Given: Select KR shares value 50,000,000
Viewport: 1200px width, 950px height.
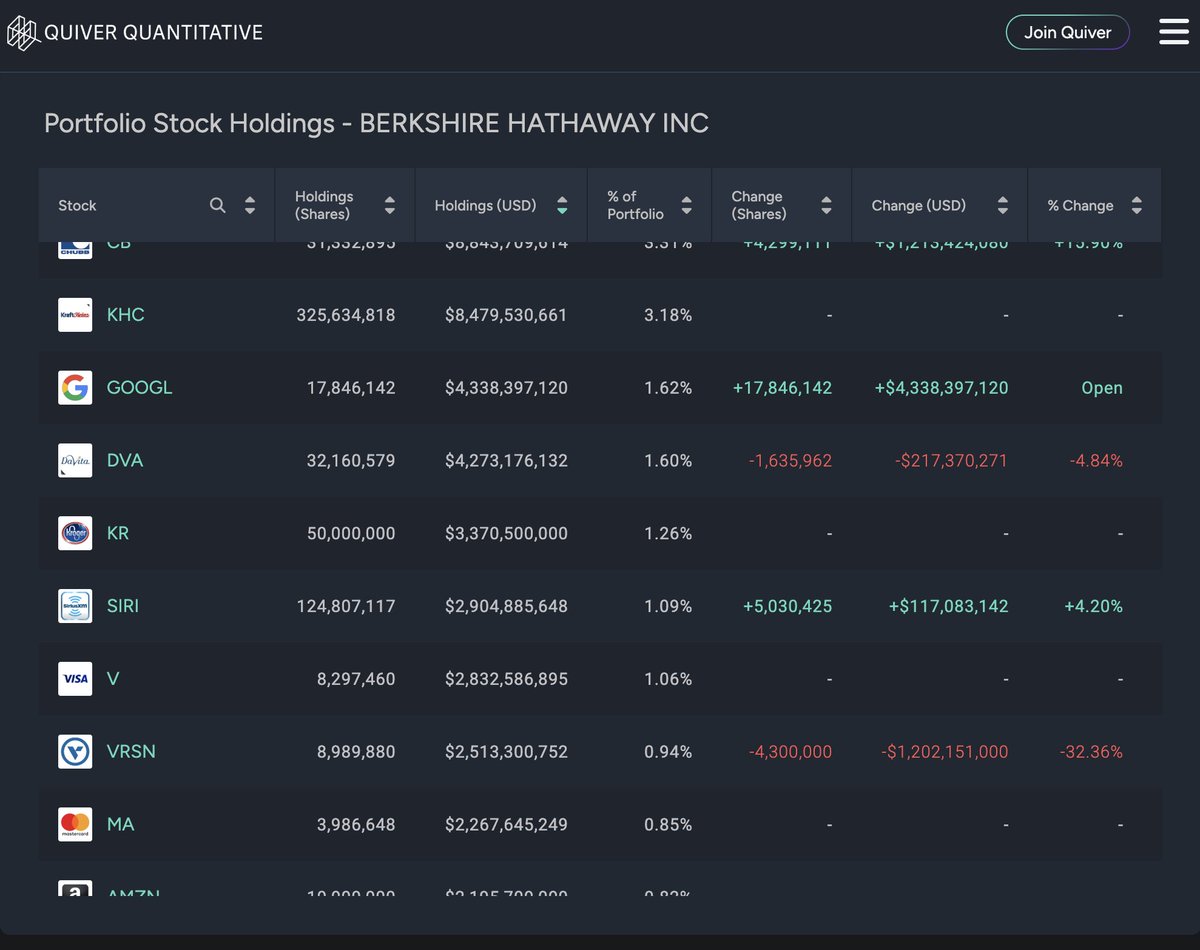Looking at the screenshot, I should coord(351,533).
